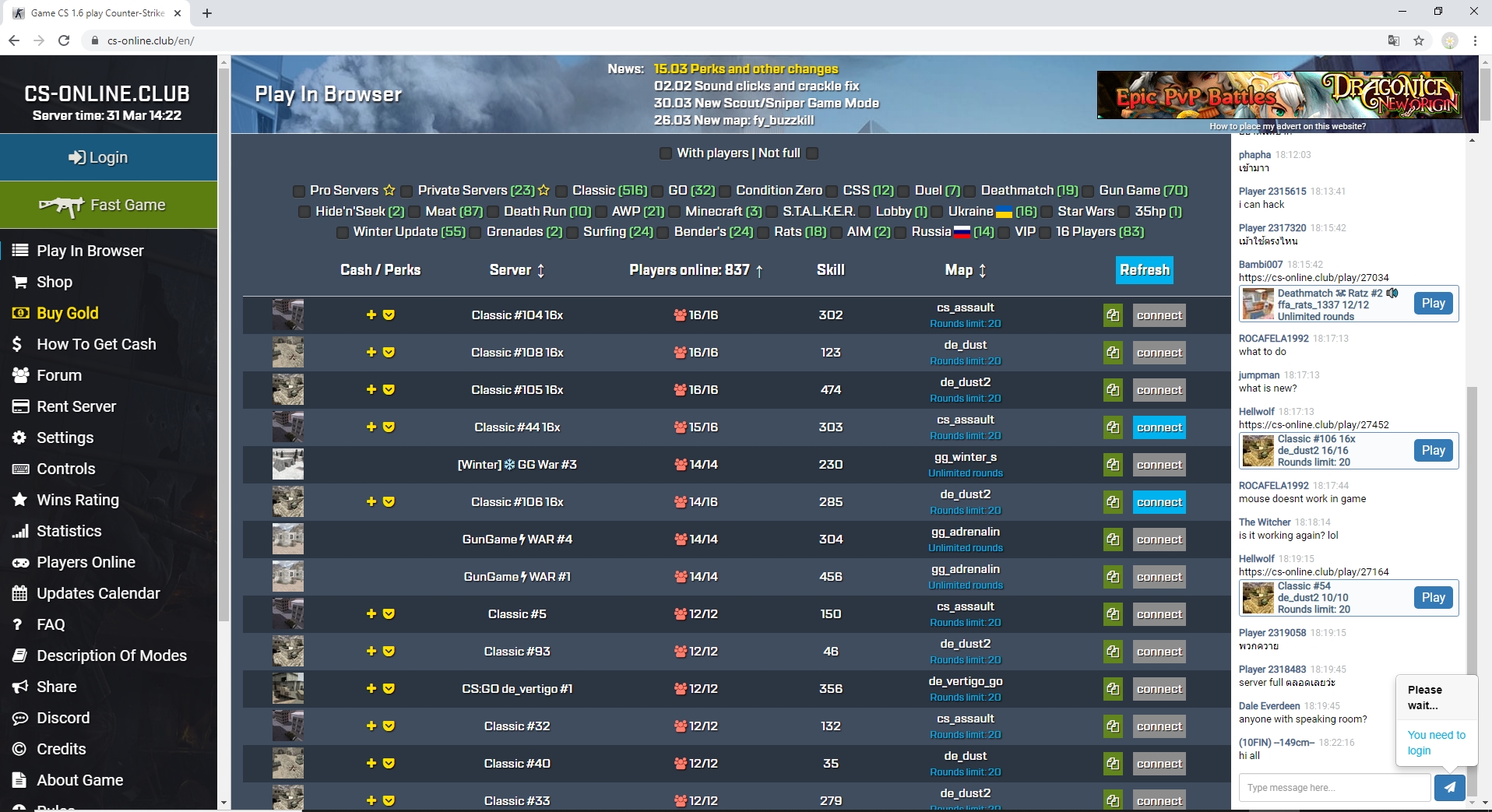Copy link icon for Classic #93 row
Viewport: 1492px width, 812px height.
pyautogui.click(x=1113, y=652)
